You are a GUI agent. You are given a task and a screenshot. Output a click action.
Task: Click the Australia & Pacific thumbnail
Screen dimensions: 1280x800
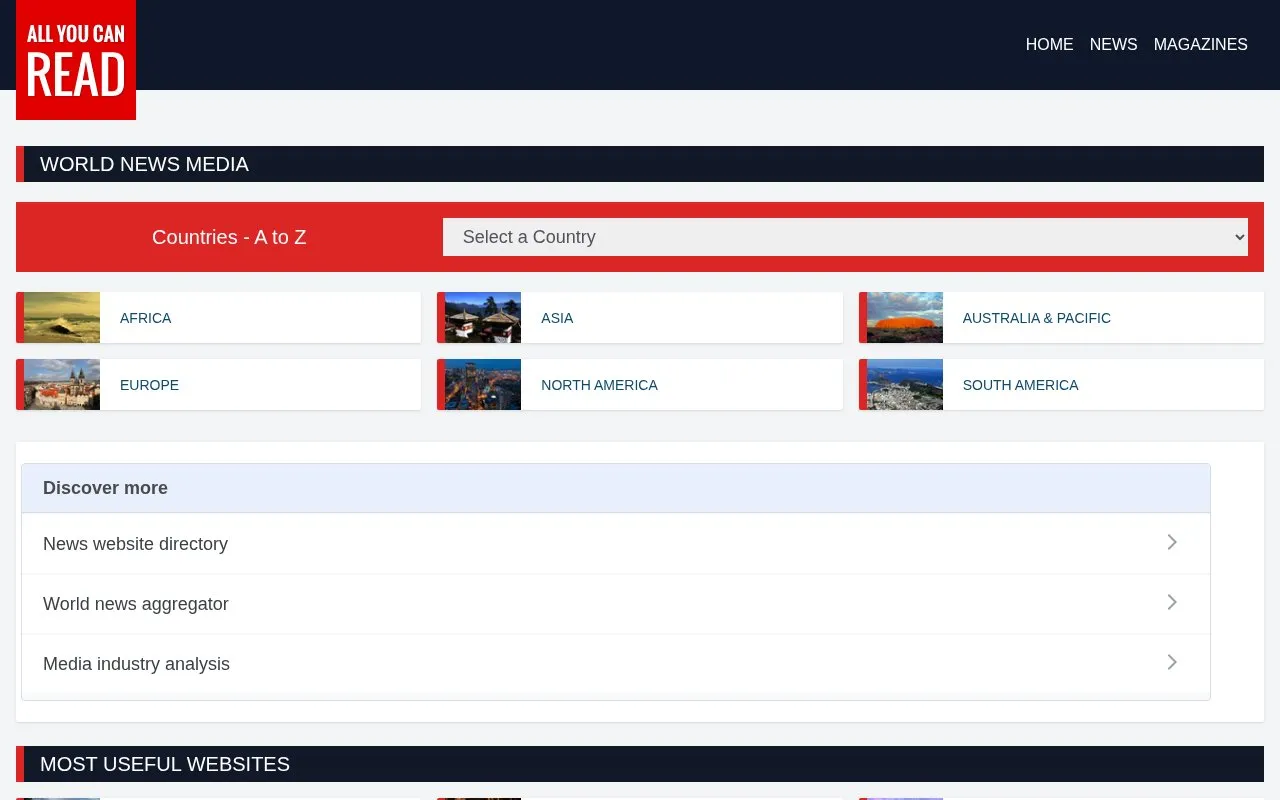click(x=905, y=317)
